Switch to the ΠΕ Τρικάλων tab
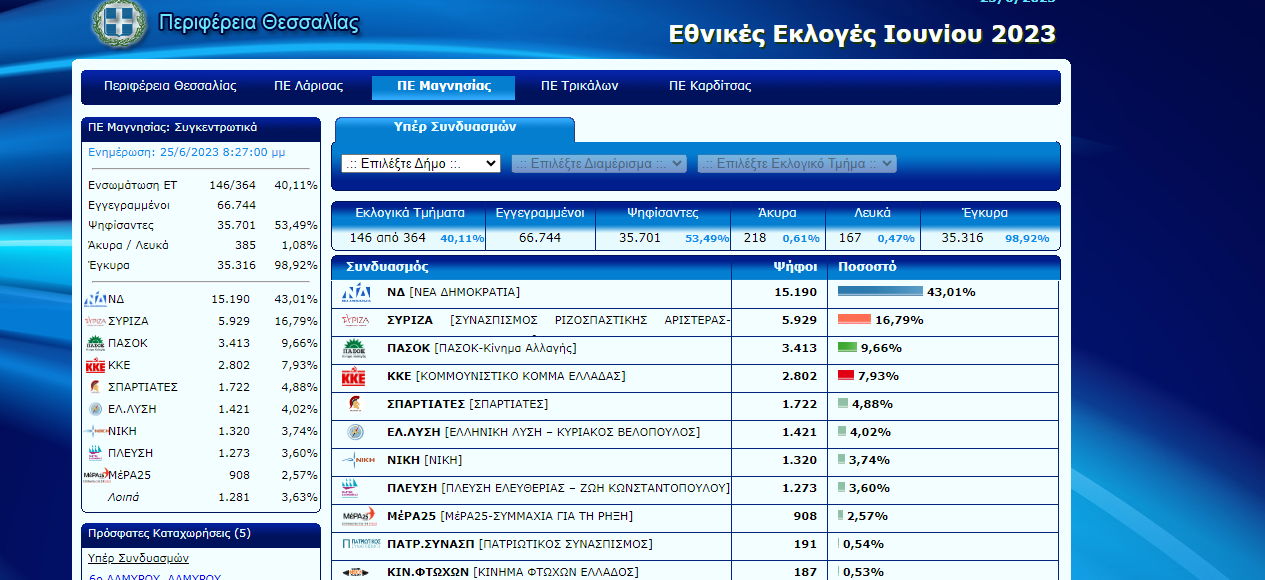The image size is (1265, 580). [x=579, y=86]
